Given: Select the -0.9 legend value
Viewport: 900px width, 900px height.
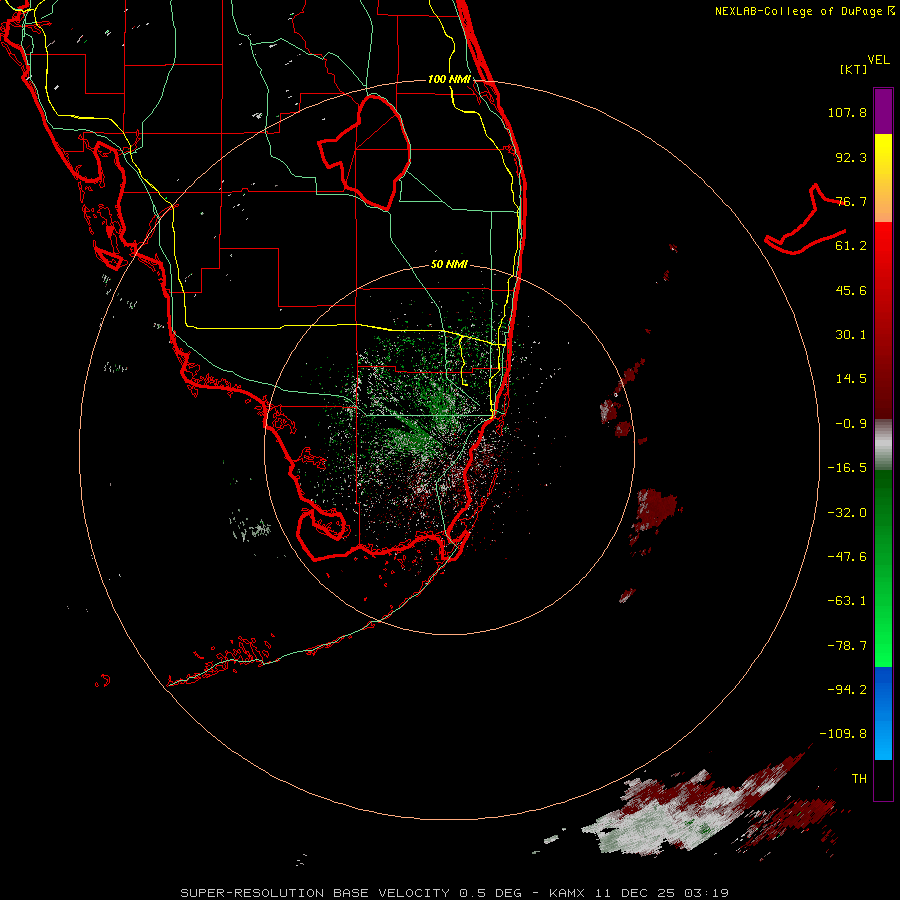Looking at the screenshot, I should point(851,424).
